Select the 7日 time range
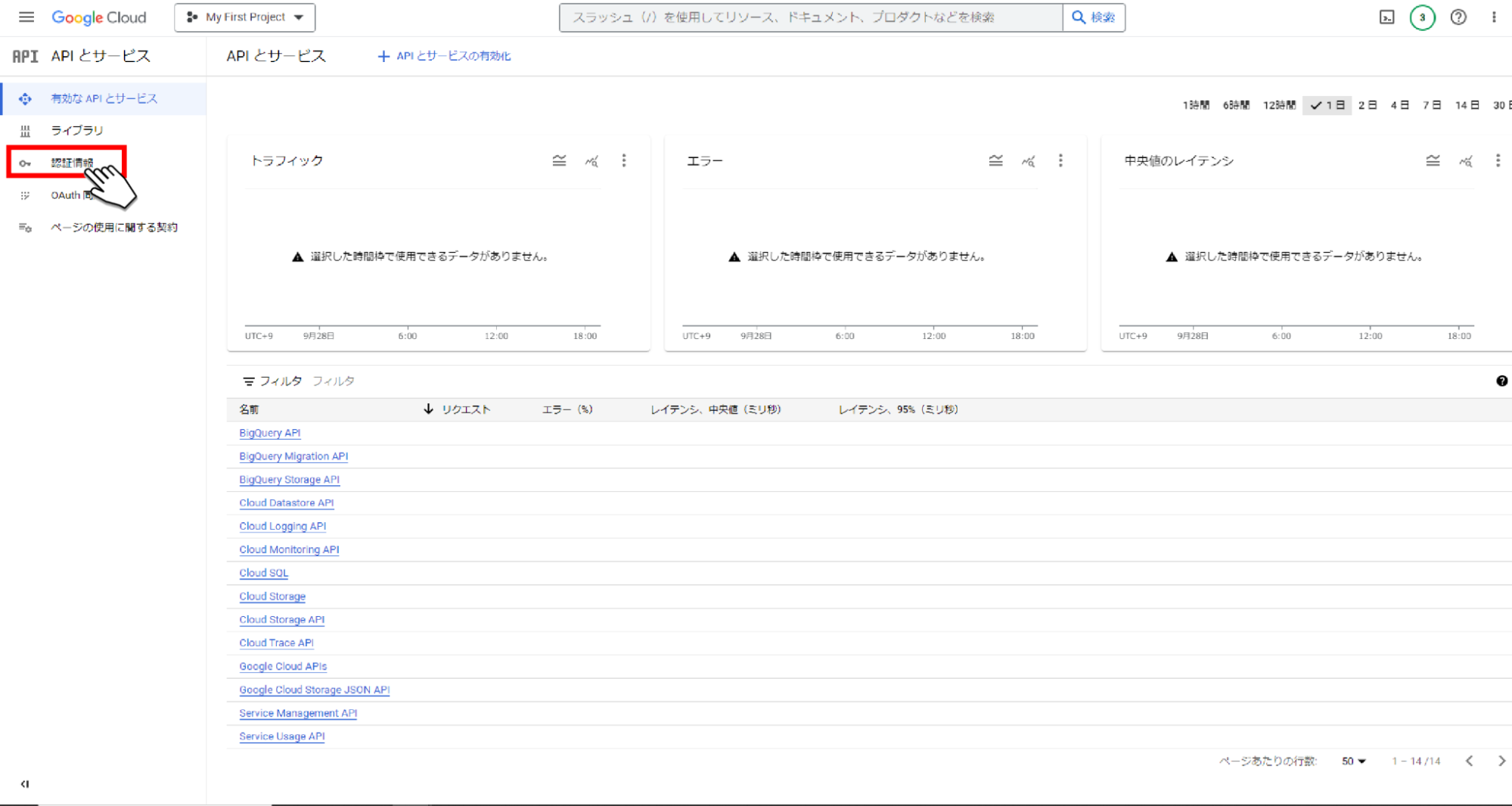 click(x=1432, y=105)
